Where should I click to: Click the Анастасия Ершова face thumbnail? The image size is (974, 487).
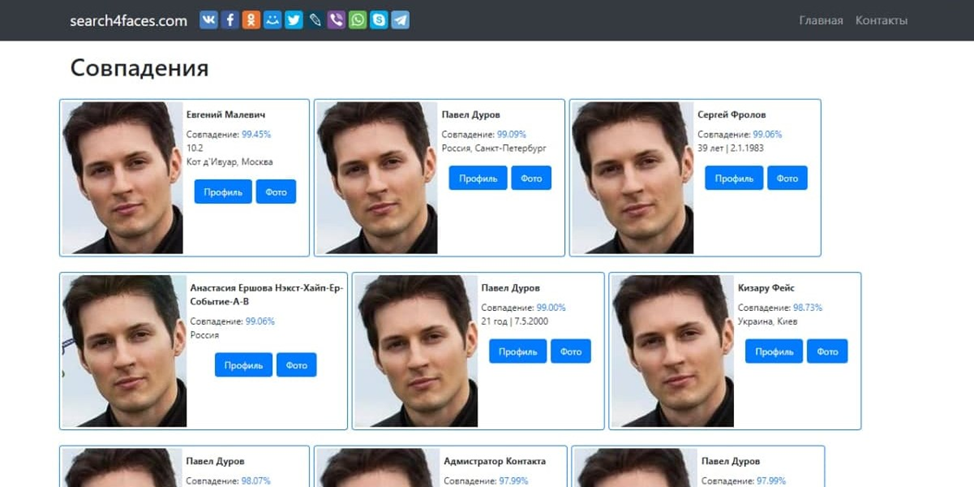click(124, 351)
